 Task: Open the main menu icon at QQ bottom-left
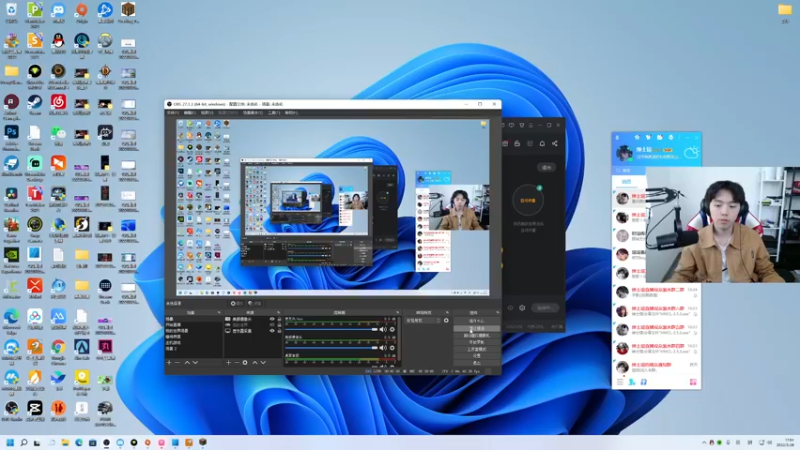[x=620, y=382]
